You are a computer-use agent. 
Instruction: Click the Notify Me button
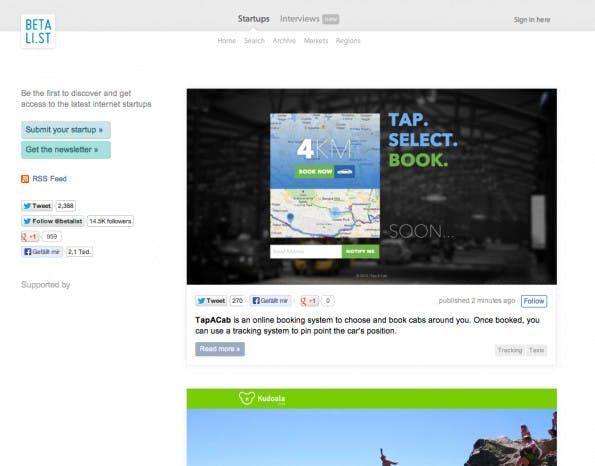[x=360, y=252]
